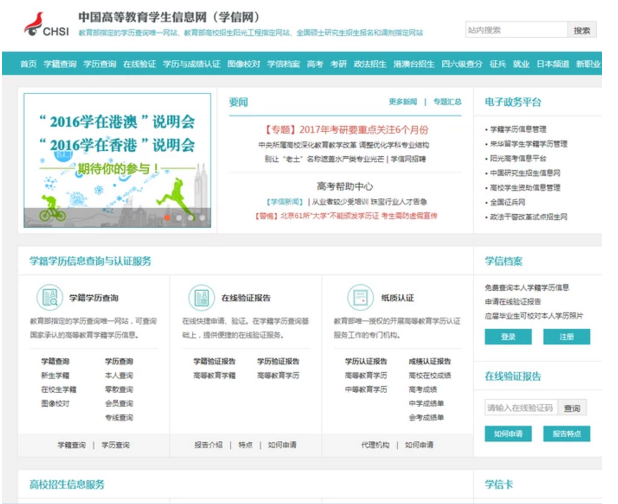
Task: Go to 图像校对 in the navigation bar
Action: click(243, 64)
